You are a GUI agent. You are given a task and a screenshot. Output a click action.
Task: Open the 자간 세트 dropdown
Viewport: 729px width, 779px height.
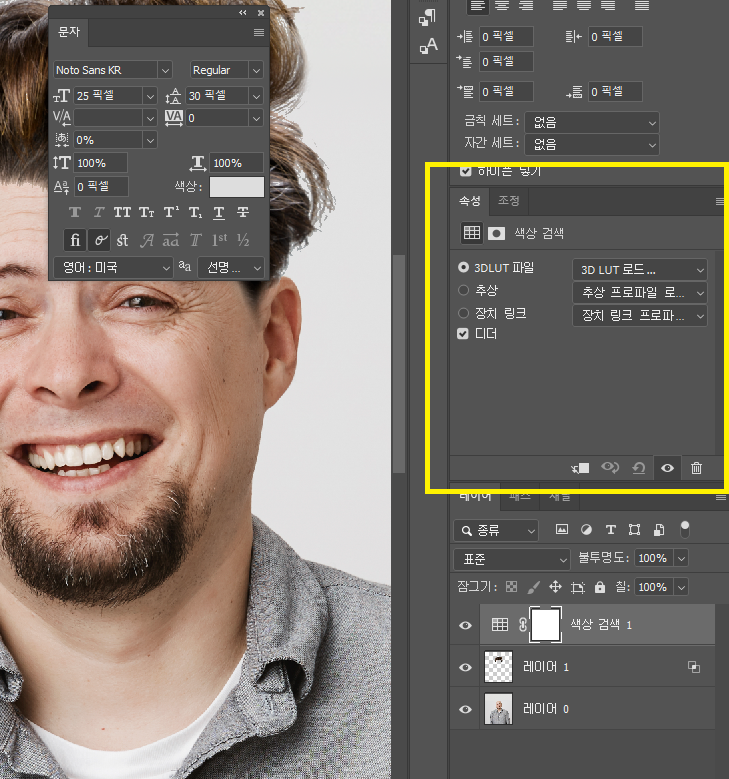592,145
